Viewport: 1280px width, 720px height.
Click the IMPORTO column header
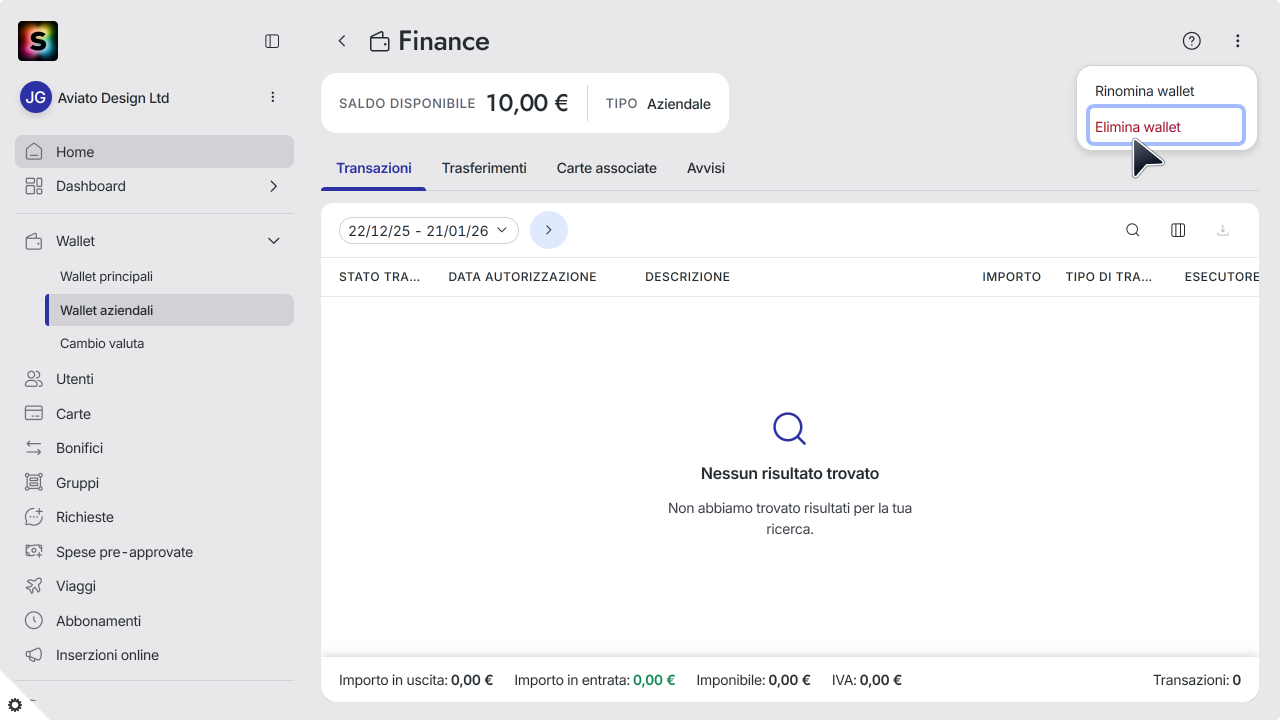tap(1011, 277)
